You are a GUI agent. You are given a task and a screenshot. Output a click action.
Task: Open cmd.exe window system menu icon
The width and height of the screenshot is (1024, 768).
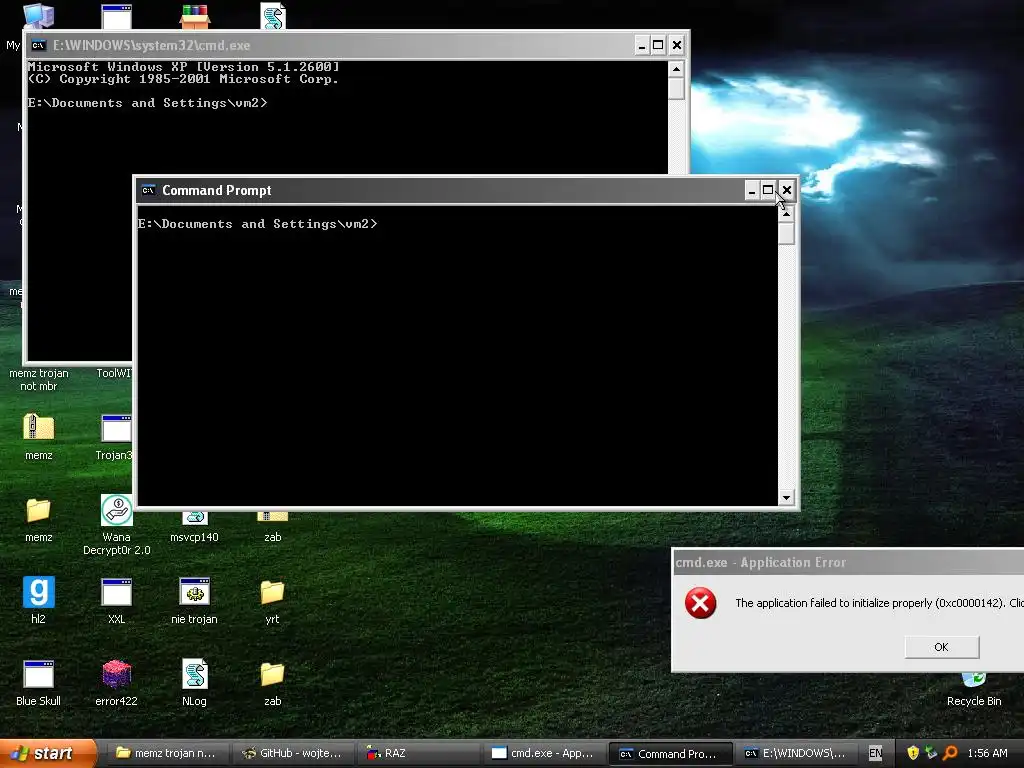point(39,45)
